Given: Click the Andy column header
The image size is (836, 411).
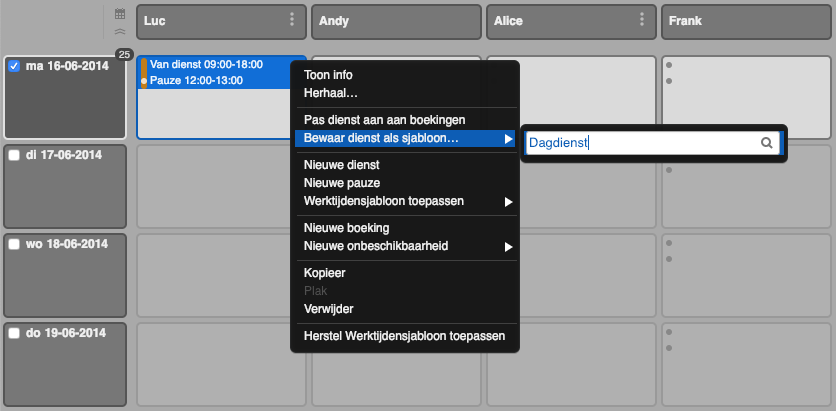Looking at the screenshot, I should coord(396,20).
